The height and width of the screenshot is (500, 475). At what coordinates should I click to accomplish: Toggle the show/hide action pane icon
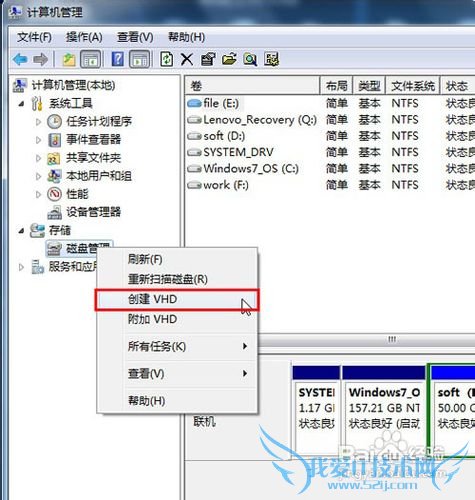pyautogui.click(x=139, y=59)
